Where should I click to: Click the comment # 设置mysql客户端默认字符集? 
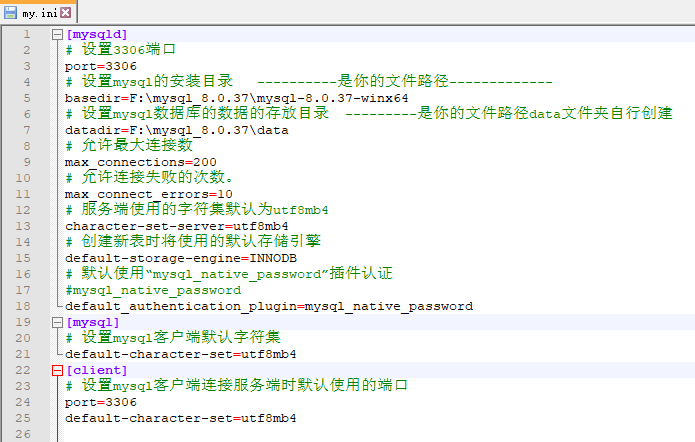click(x=173, y=338)
